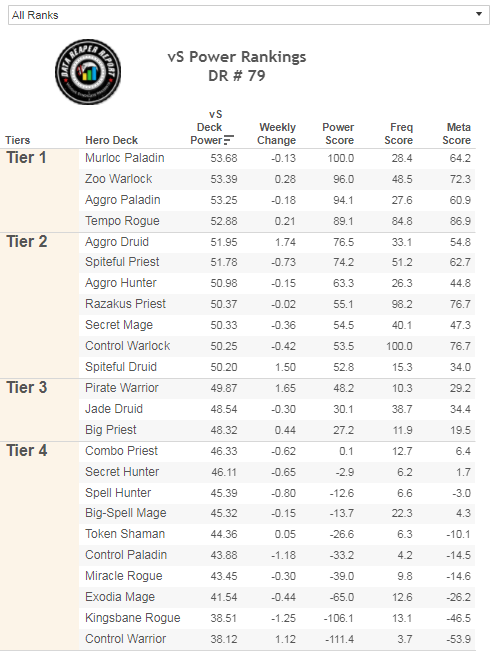This screenshot has height=655, width=498.
Task: Click the Tempo Rogue deck name
Action: (122, 221)
